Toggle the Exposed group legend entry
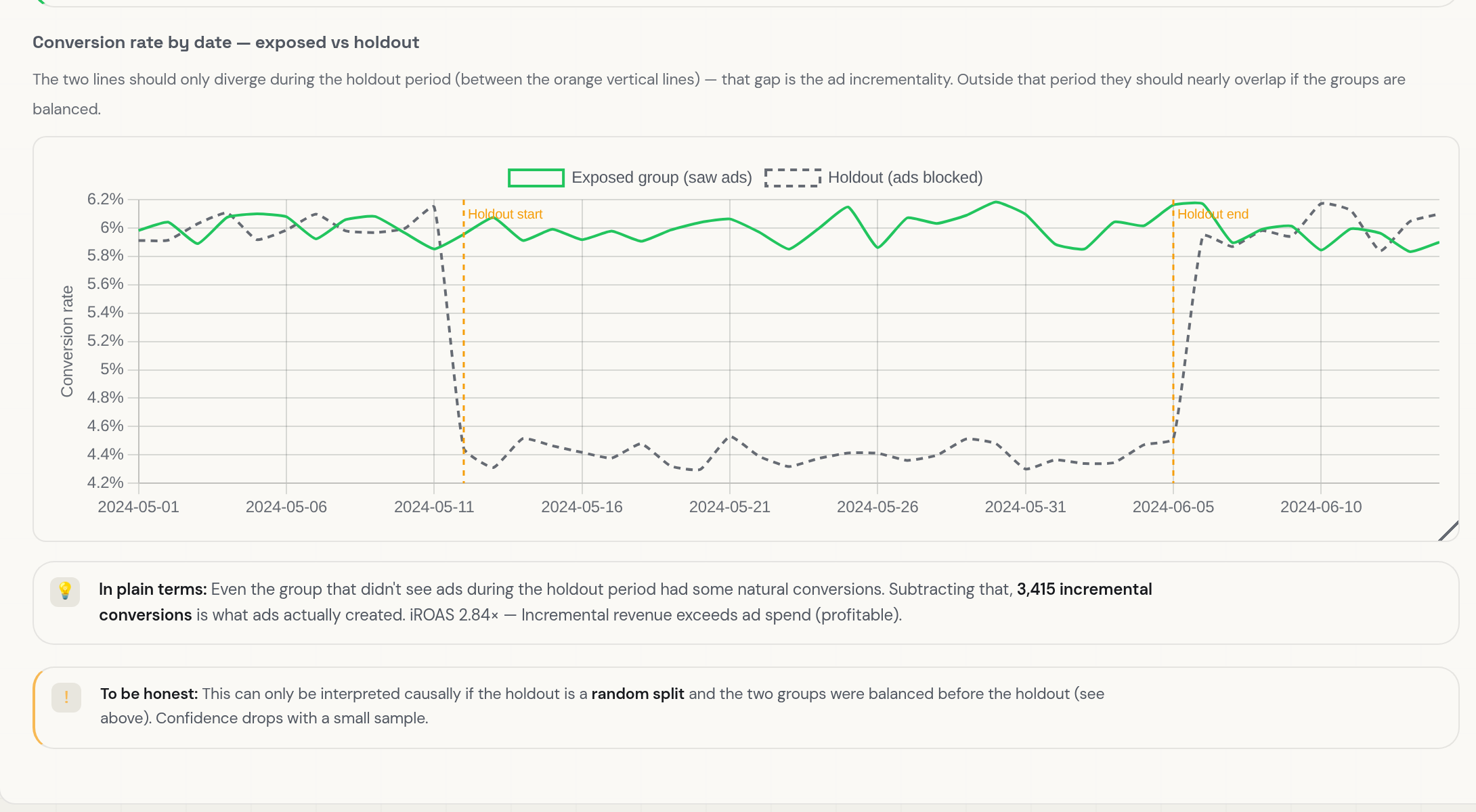This screenshot has width=1476, height=812. pos(630,177)
